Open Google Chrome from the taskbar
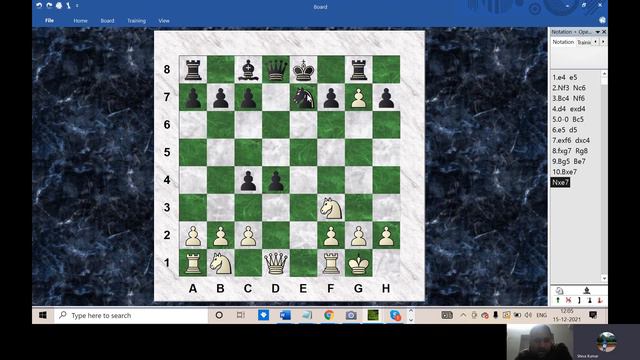640x360 pixels. point(329,315)
